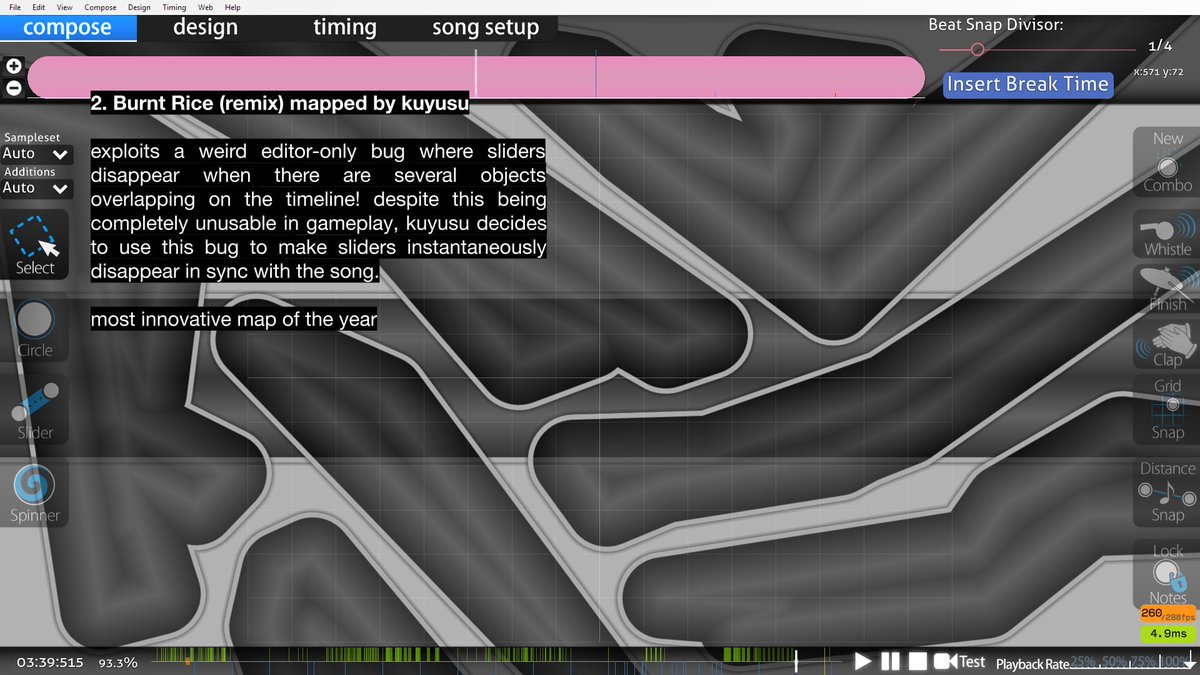Click the 'most innovative map of the year' text
The width and height of the screenshot is (1200, 675).
(x=234, y=320)
